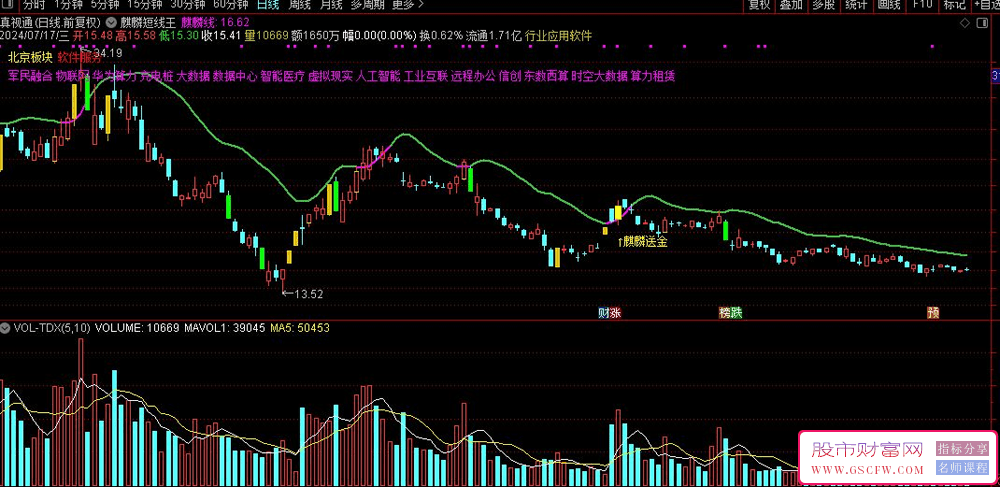
Task: Click the 标记 mark button
Action: pyautogui.click(x=953, y=4)
